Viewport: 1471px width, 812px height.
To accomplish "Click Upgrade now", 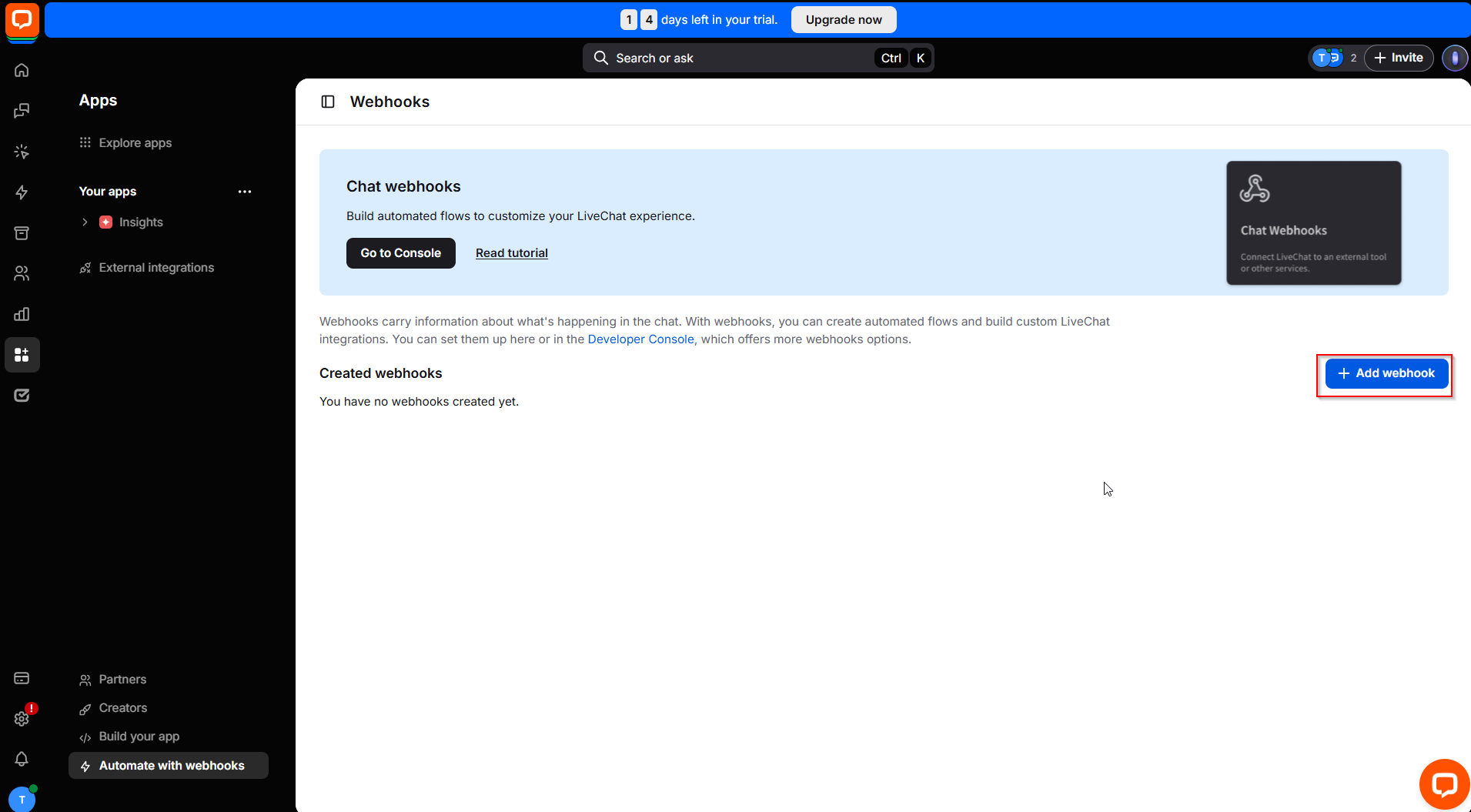I will pyautogui.click(x=844, y=20).
